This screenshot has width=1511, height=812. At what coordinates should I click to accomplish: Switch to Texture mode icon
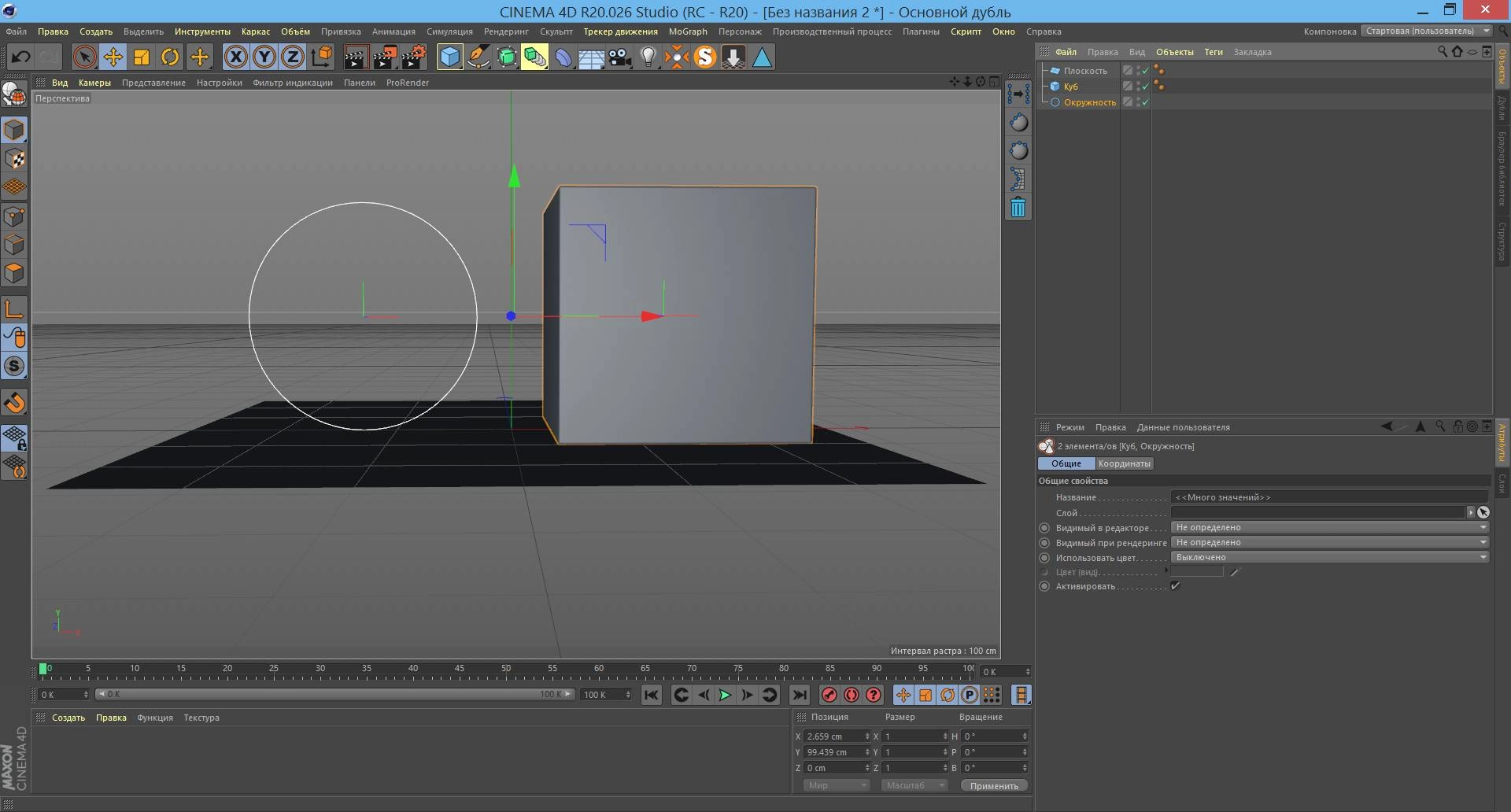coord(14,158)
